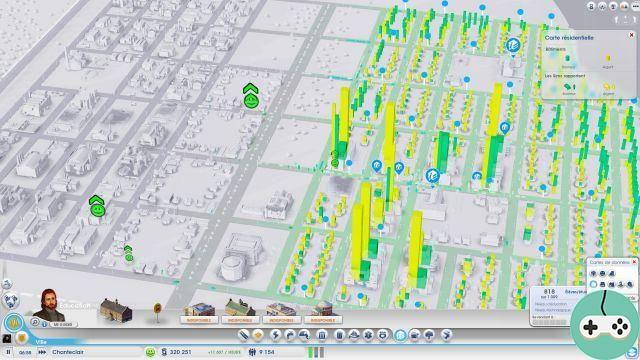The image size is (640, 360).
Task: Open the Roads tool in bottom toolbar
Action: 244,335
